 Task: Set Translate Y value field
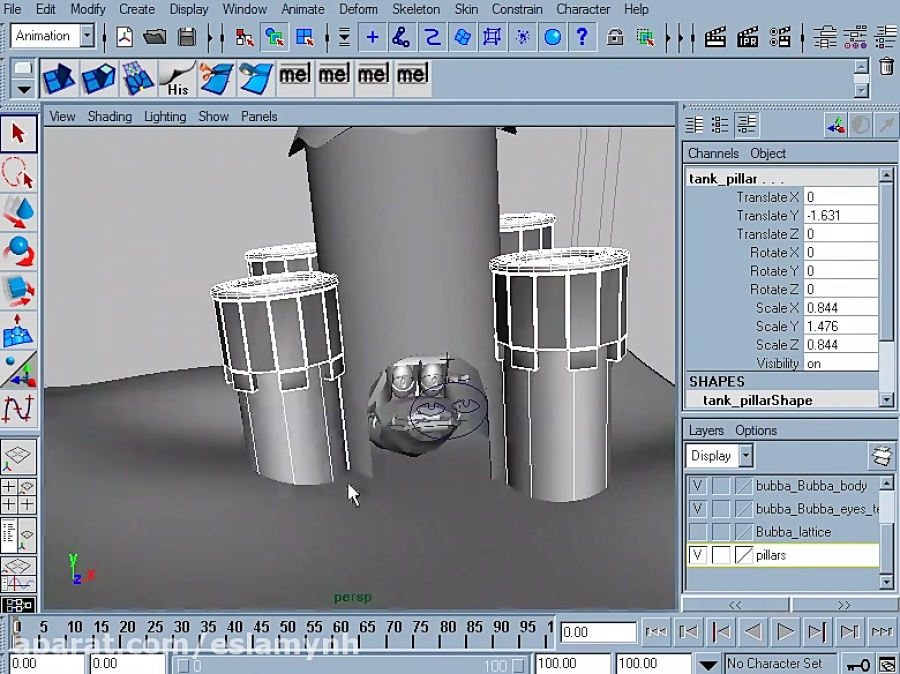point(840,215)
